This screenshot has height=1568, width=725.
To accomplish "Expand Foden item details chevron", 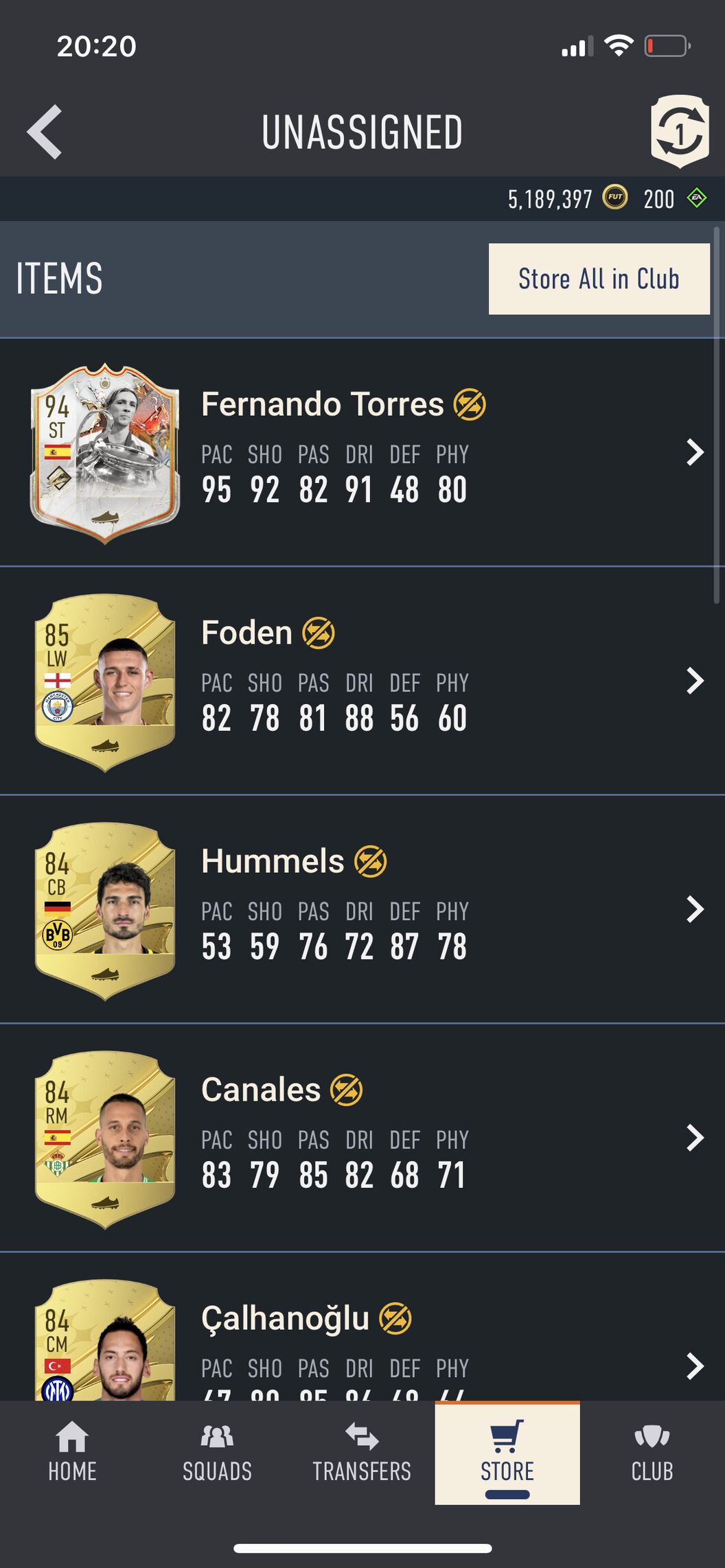I will 695,681.
